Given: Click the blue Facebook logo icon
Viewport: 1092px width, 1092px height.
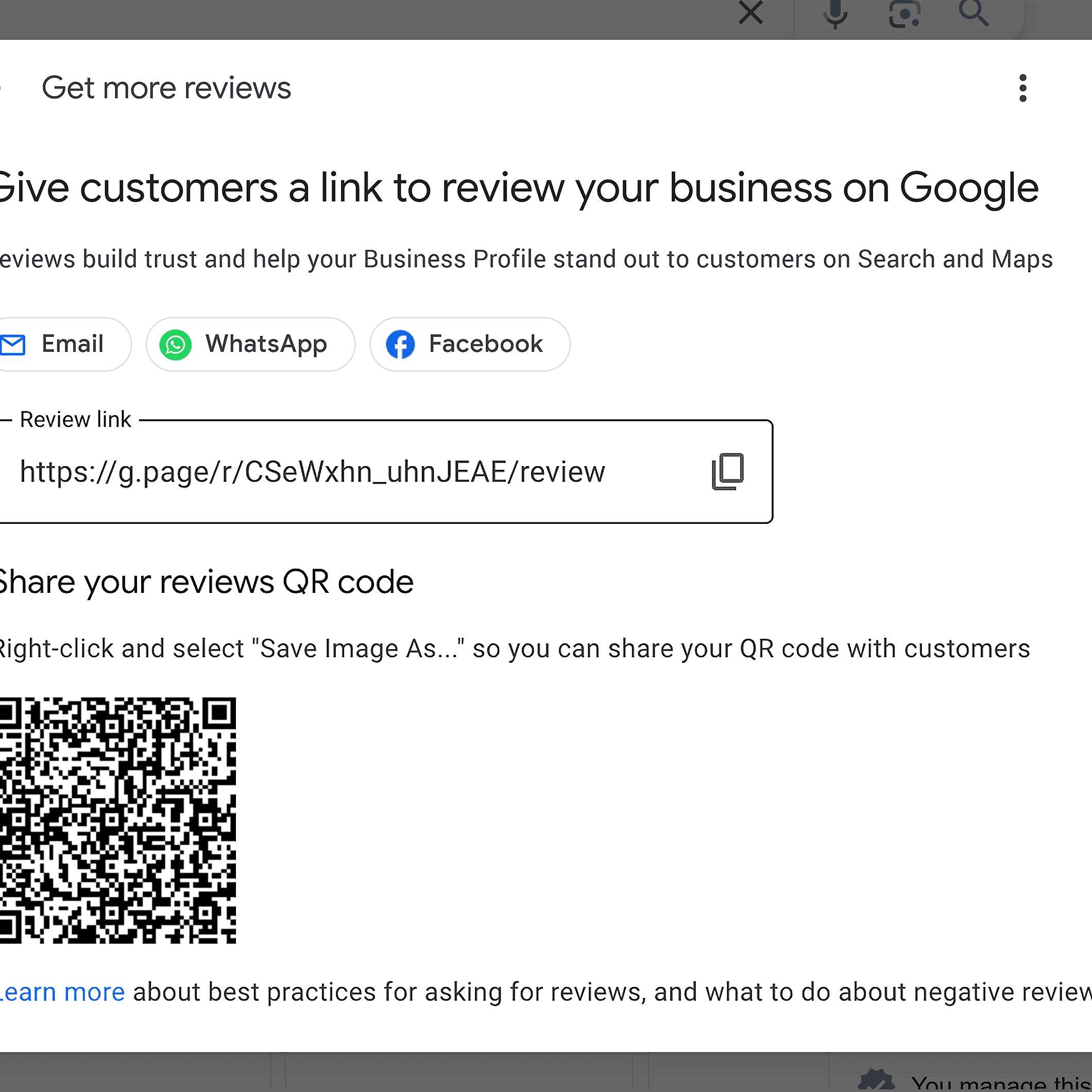Looking at the screenshot, I should [x=400, y=344].
